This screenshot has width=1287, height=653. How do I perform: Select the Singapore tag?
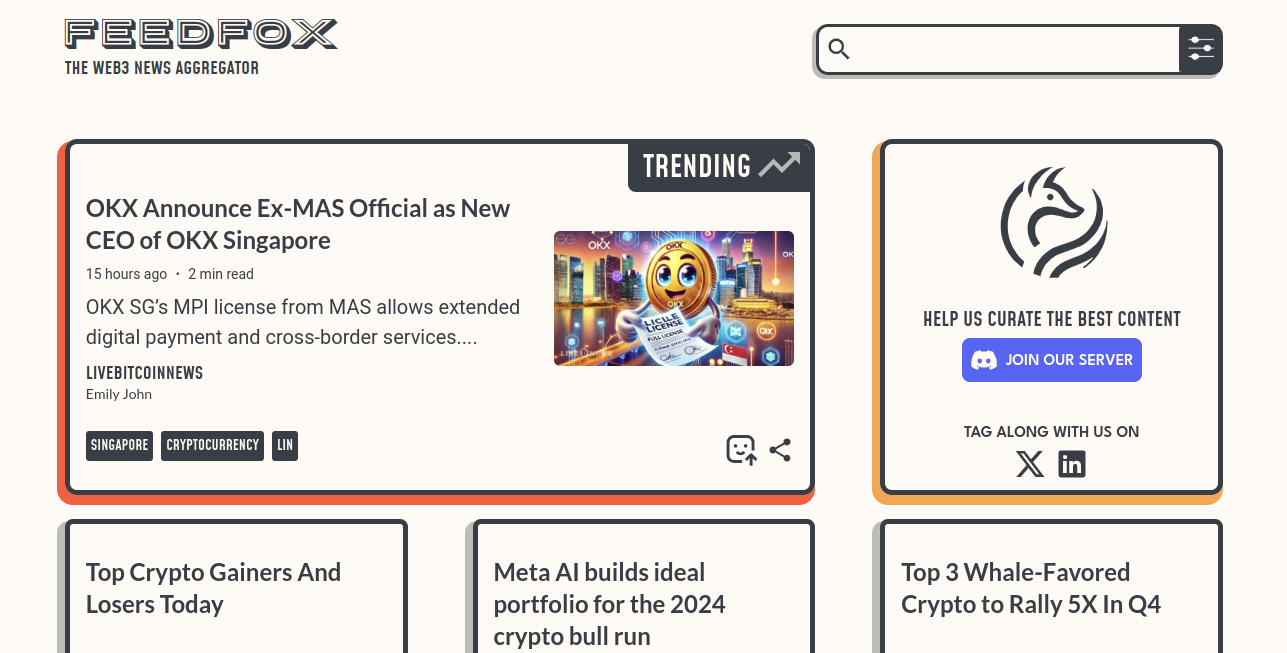pyautogui.click(x=119, y=446)
